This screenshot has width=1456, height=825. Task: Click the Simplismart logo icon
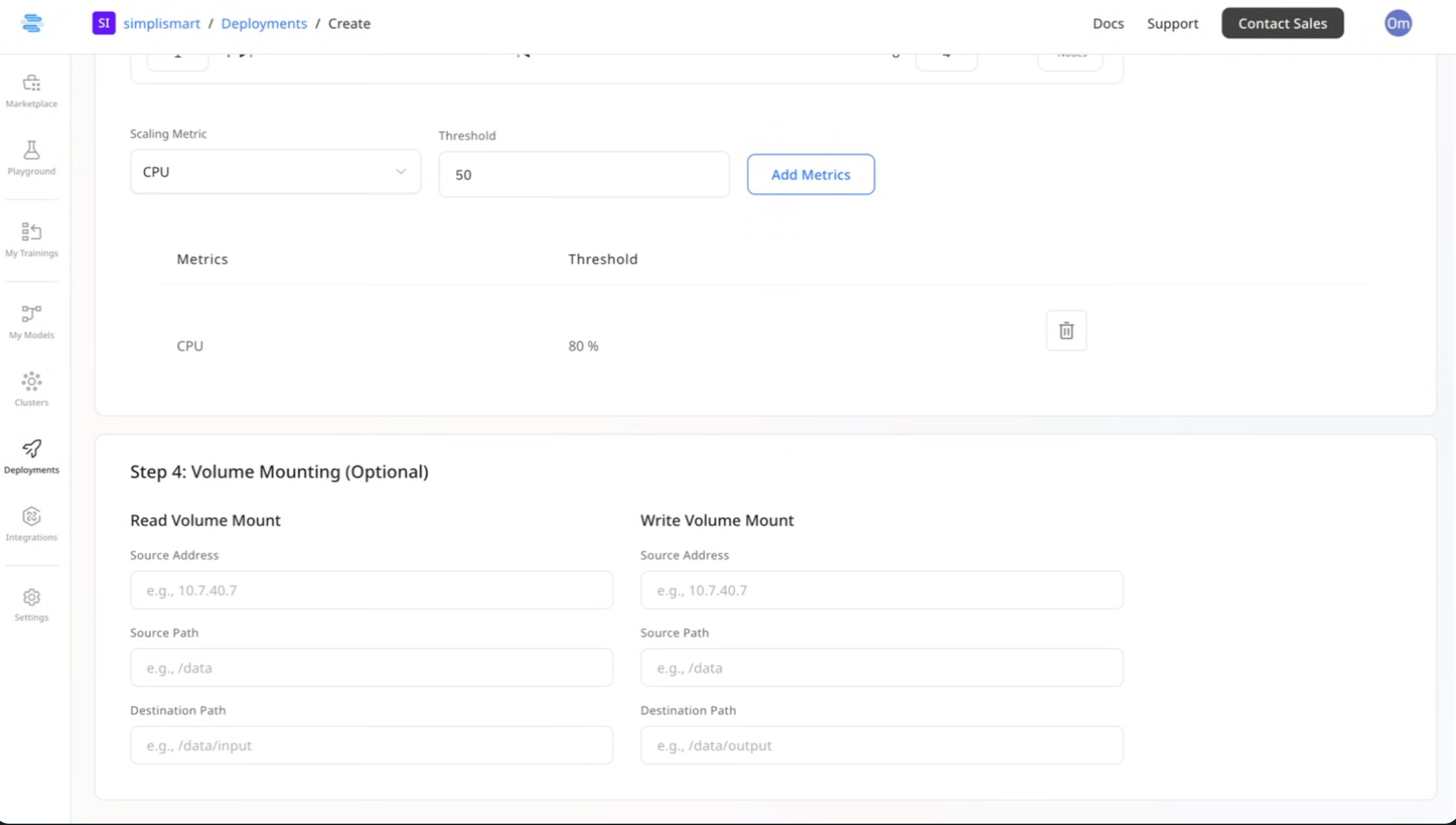32,24
